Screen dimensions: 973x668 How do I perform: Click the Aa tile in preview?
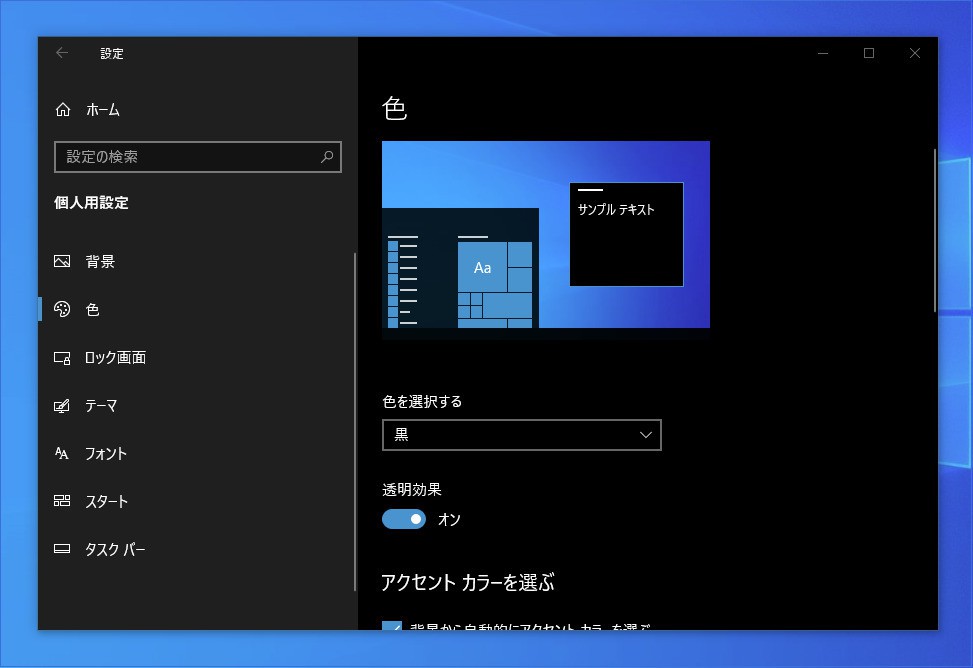click(x=482, y=268)
